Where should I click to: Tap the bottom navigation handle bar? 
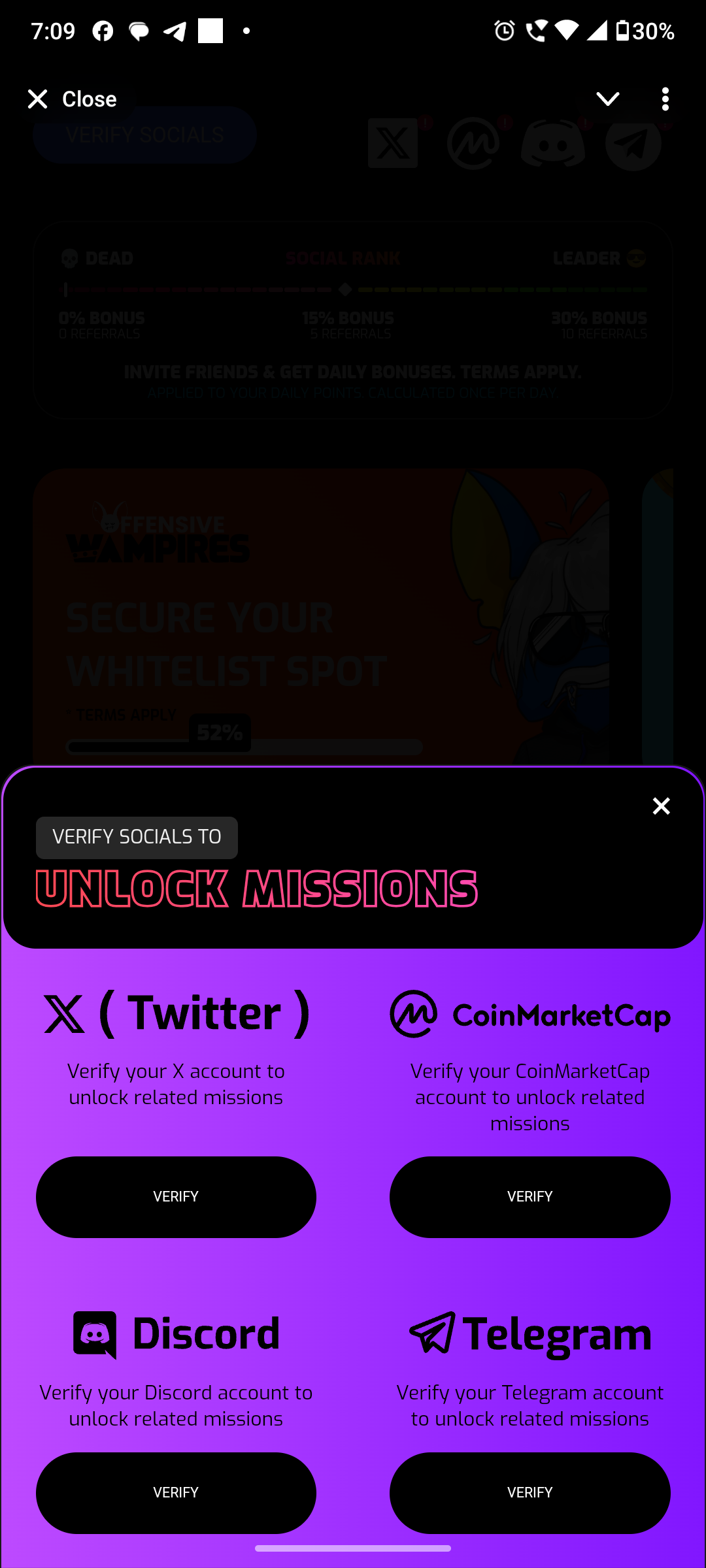click(353, 1548)
